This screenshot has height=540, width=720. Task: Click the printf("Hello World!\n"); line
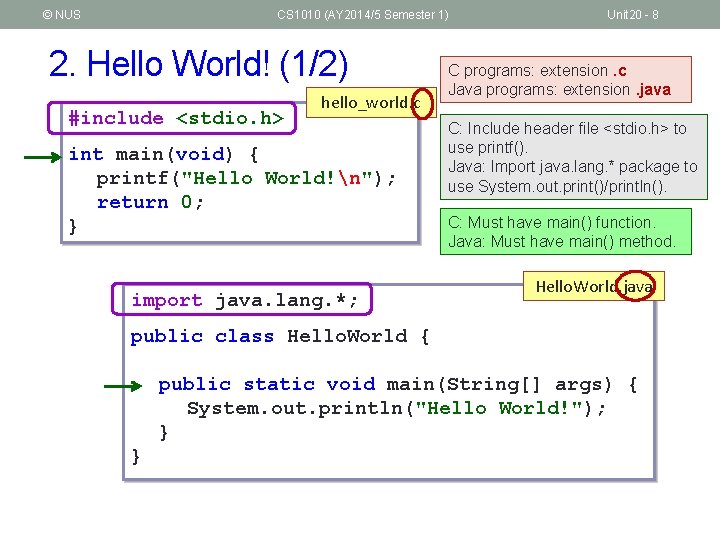pyautogui.click(x=246, y=178)
